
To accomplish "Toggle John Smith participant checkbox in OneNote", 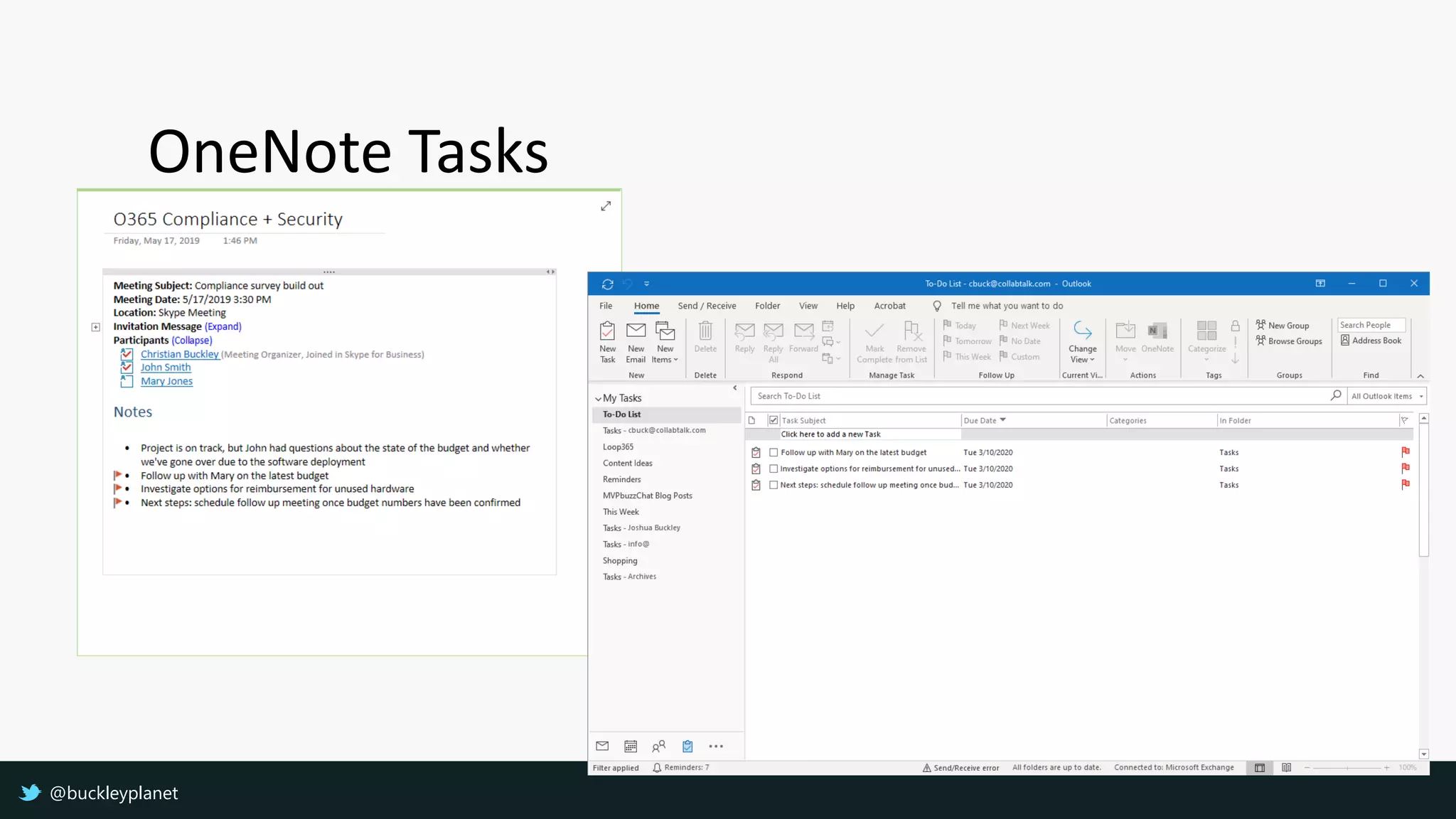I will 127,368.
